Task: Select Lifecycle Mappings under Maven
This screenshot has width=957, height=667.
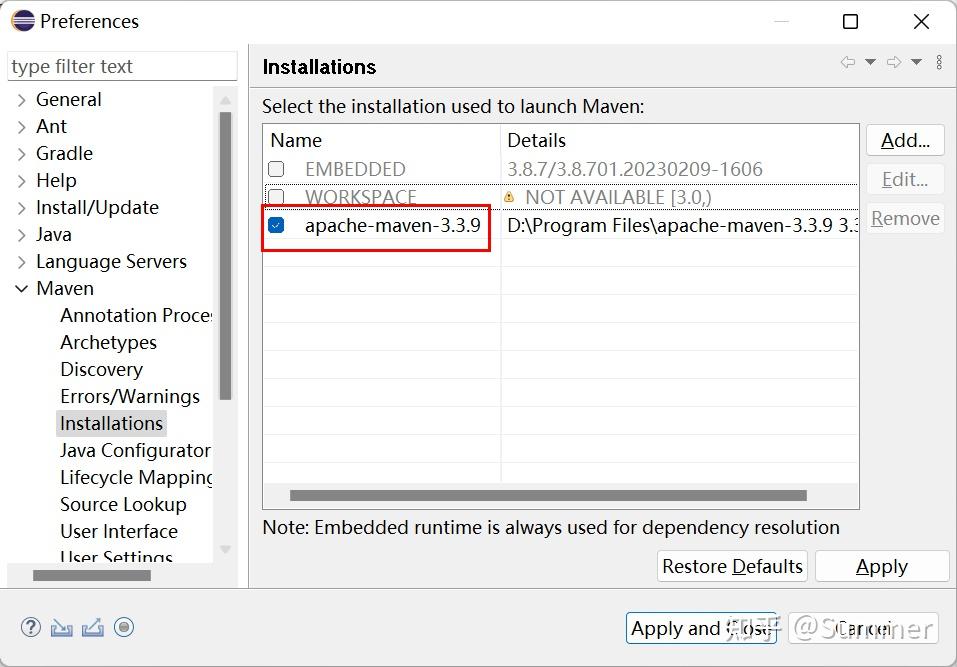Action: pos(136,477)
